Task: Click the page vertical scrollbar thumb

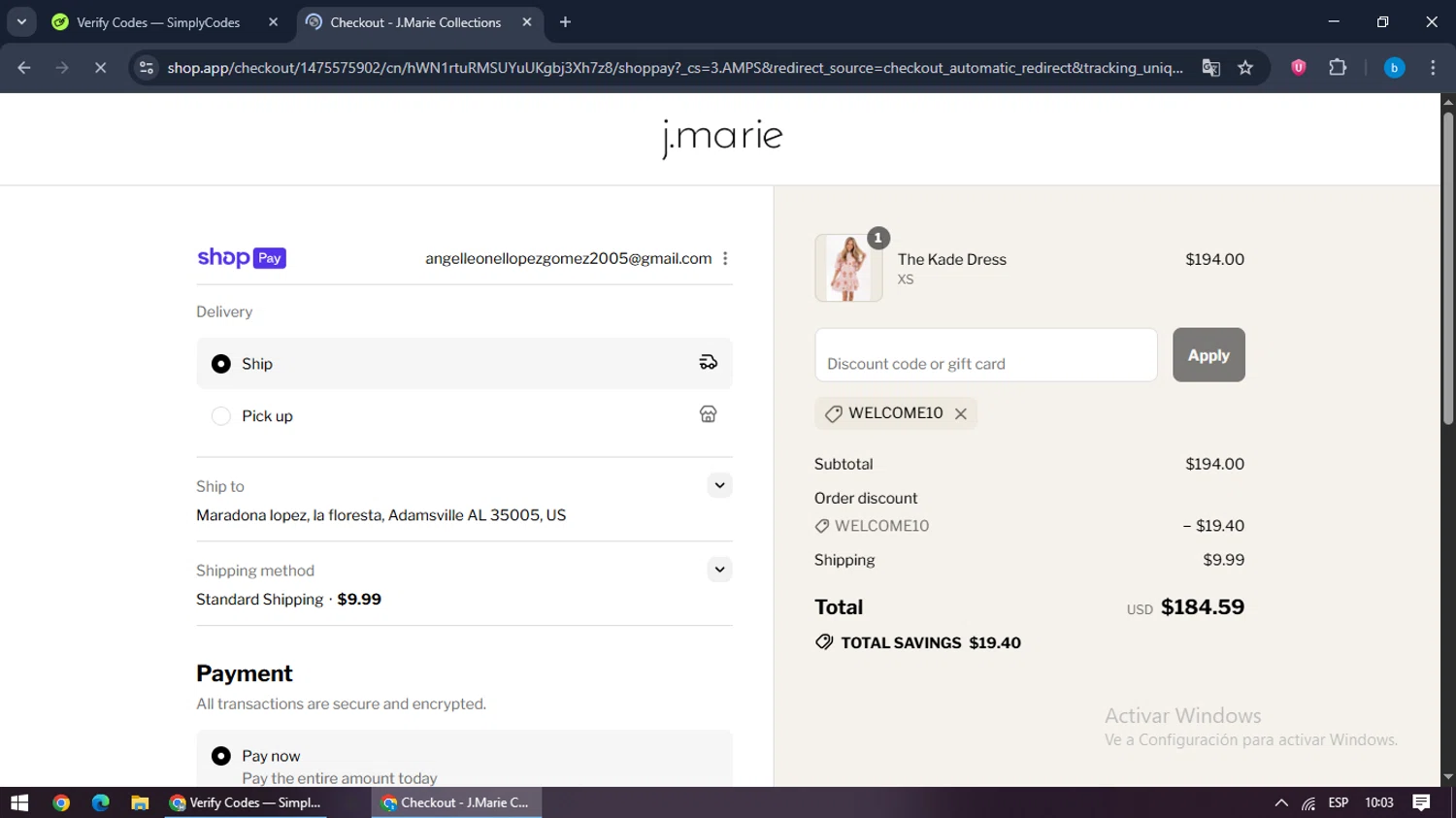Action: click(x=1448, y=269)
